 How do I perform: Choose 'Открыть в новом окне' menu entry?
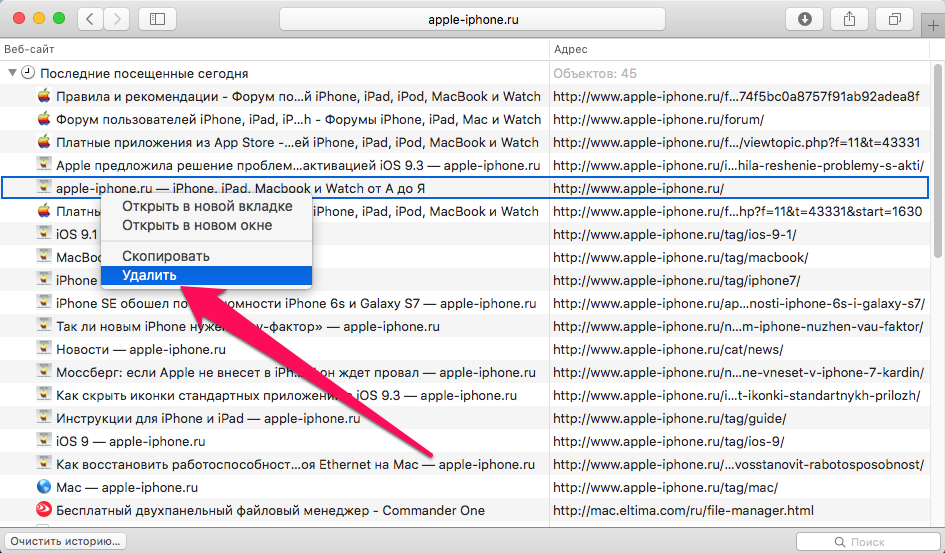point(197,225)
